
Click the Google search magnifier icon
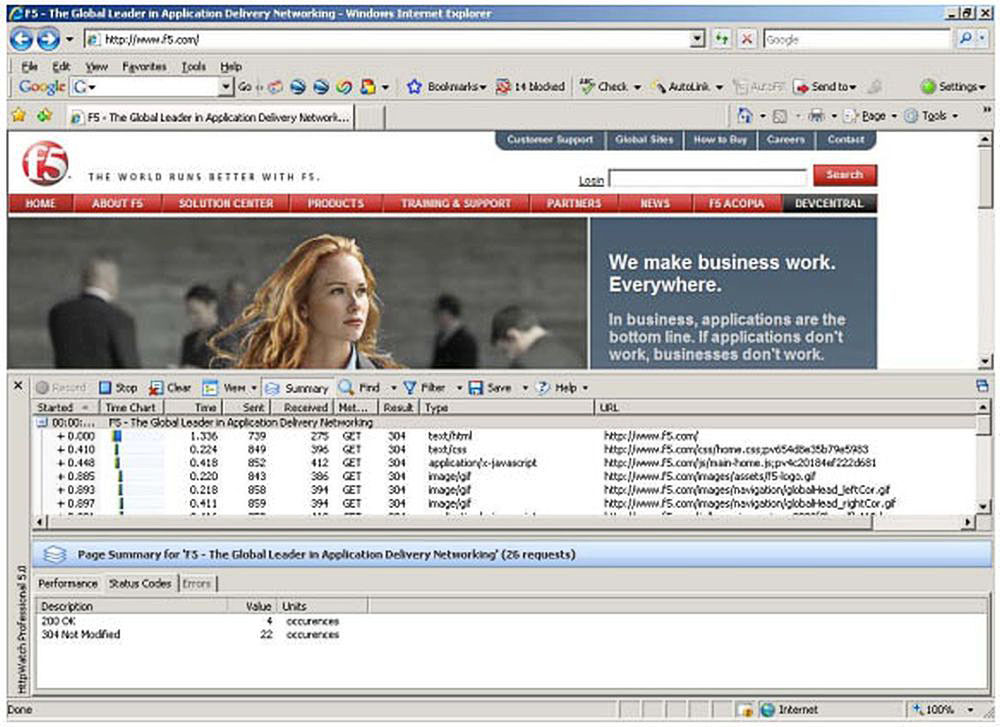point(966,39)
